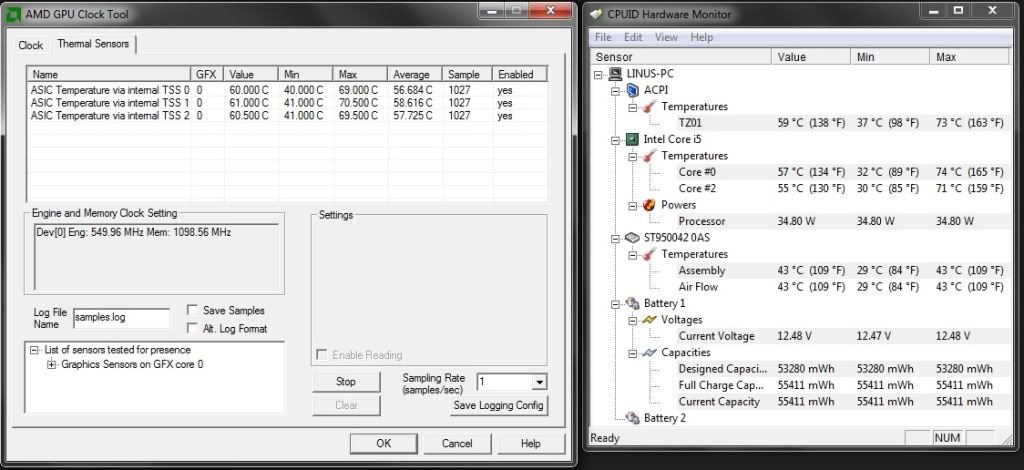Screen dimensions: 1024x470
Task: Collapse the ST950042 0AS node
Action: (x=615, y=238)
